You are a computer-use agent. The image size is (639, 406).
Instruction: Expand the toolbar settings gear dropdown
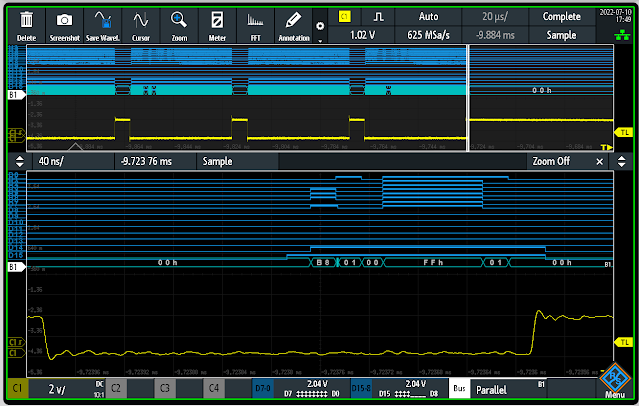pos(320,28)
